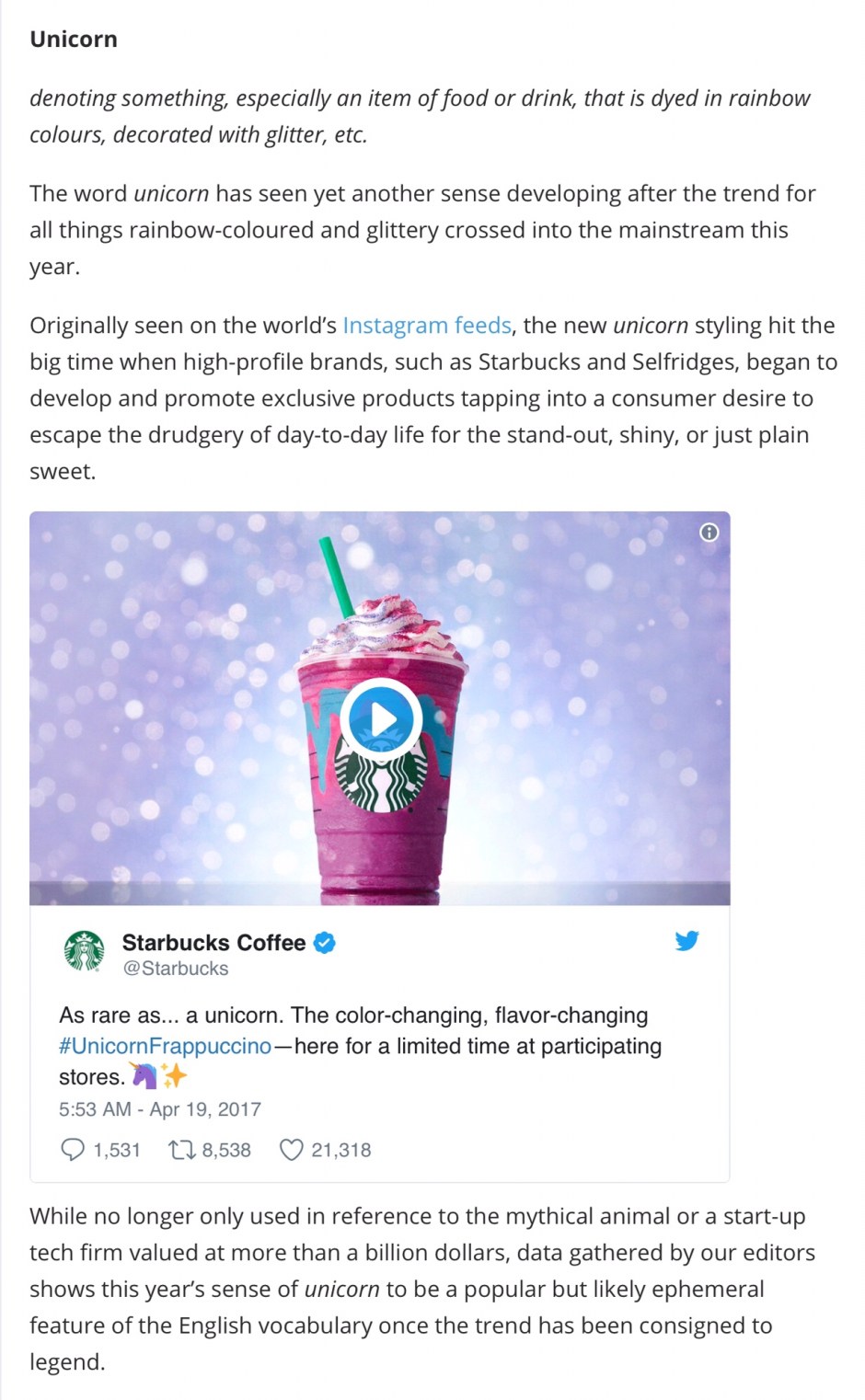Click the retweet arrows icon

click(x=181, y=1150)
